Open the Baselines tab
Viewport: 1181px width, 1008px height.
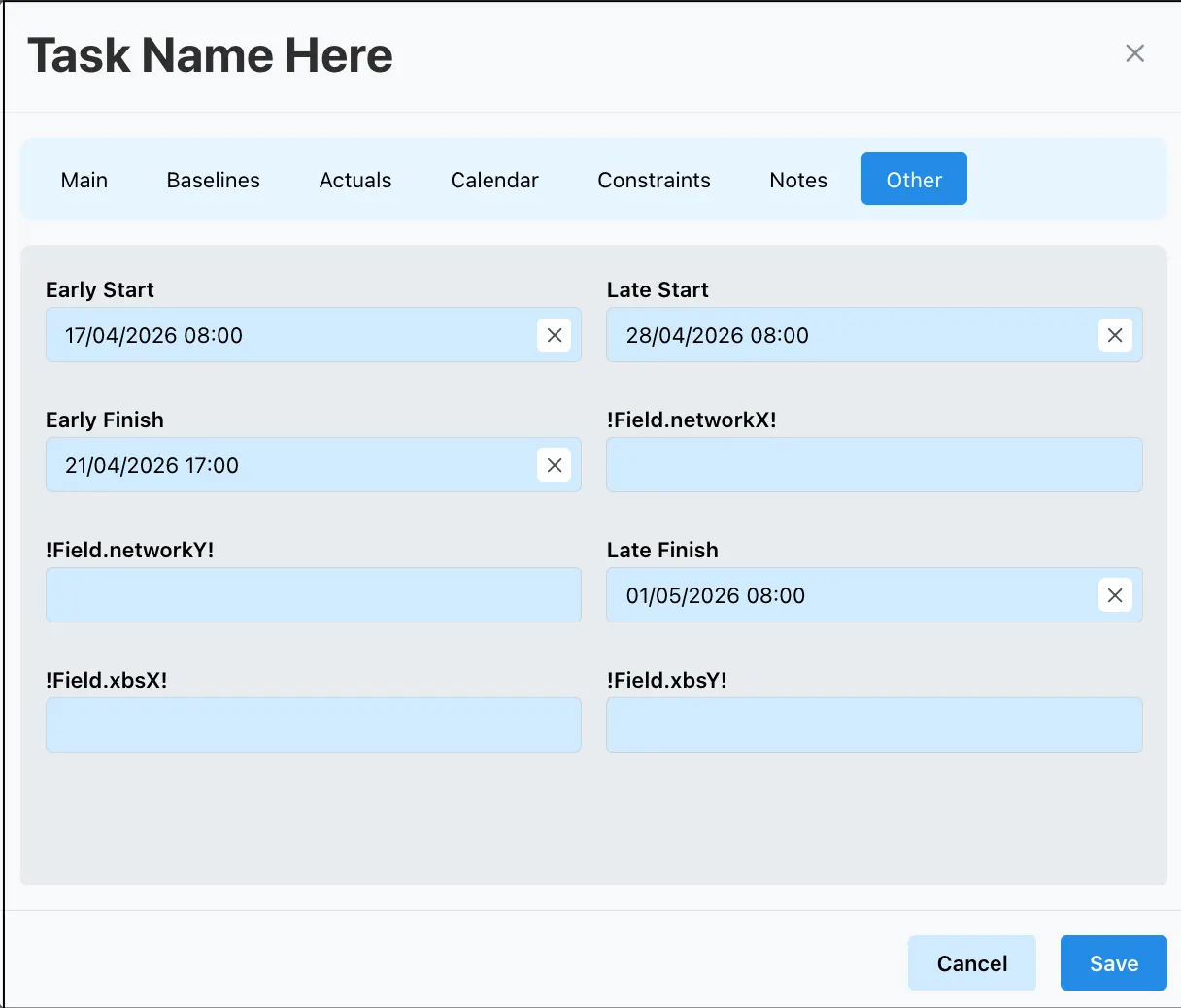pos(214,180)
